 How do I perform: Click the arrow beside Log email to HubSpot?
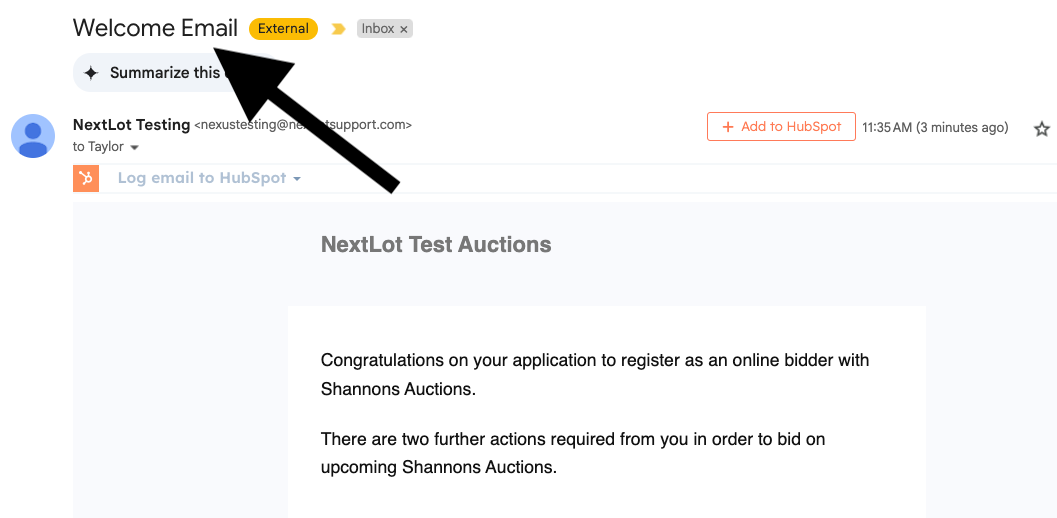[297, 179]
